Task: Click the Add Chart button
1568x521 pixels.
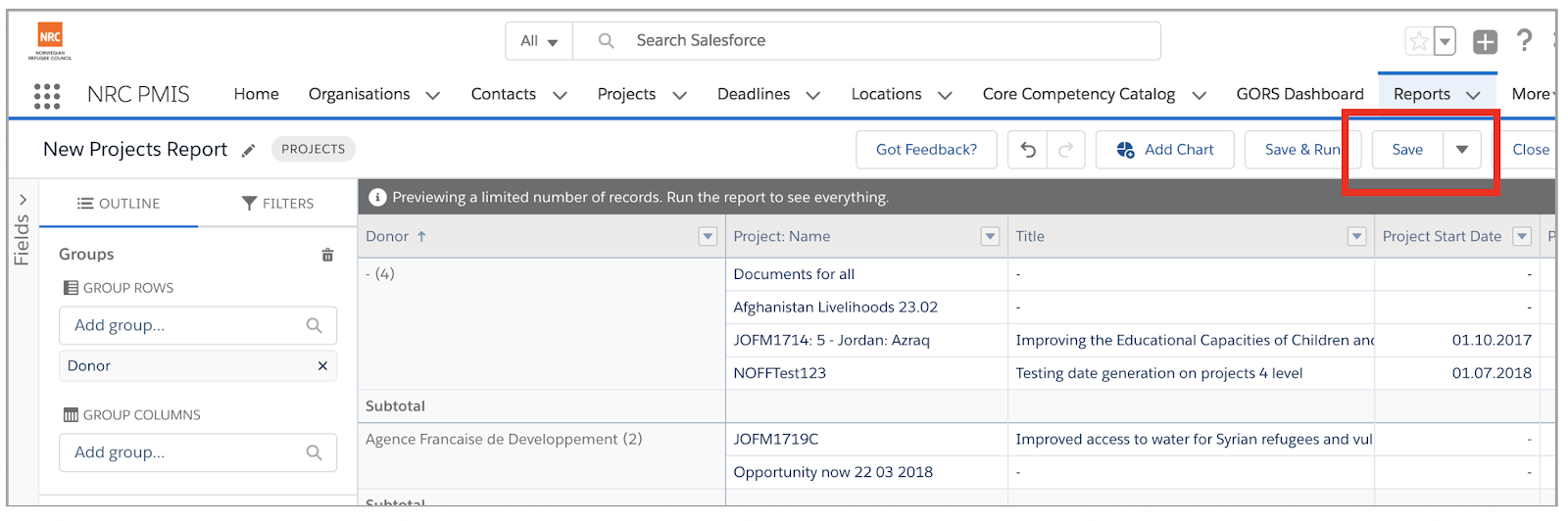Action: tap(1165, 150)
